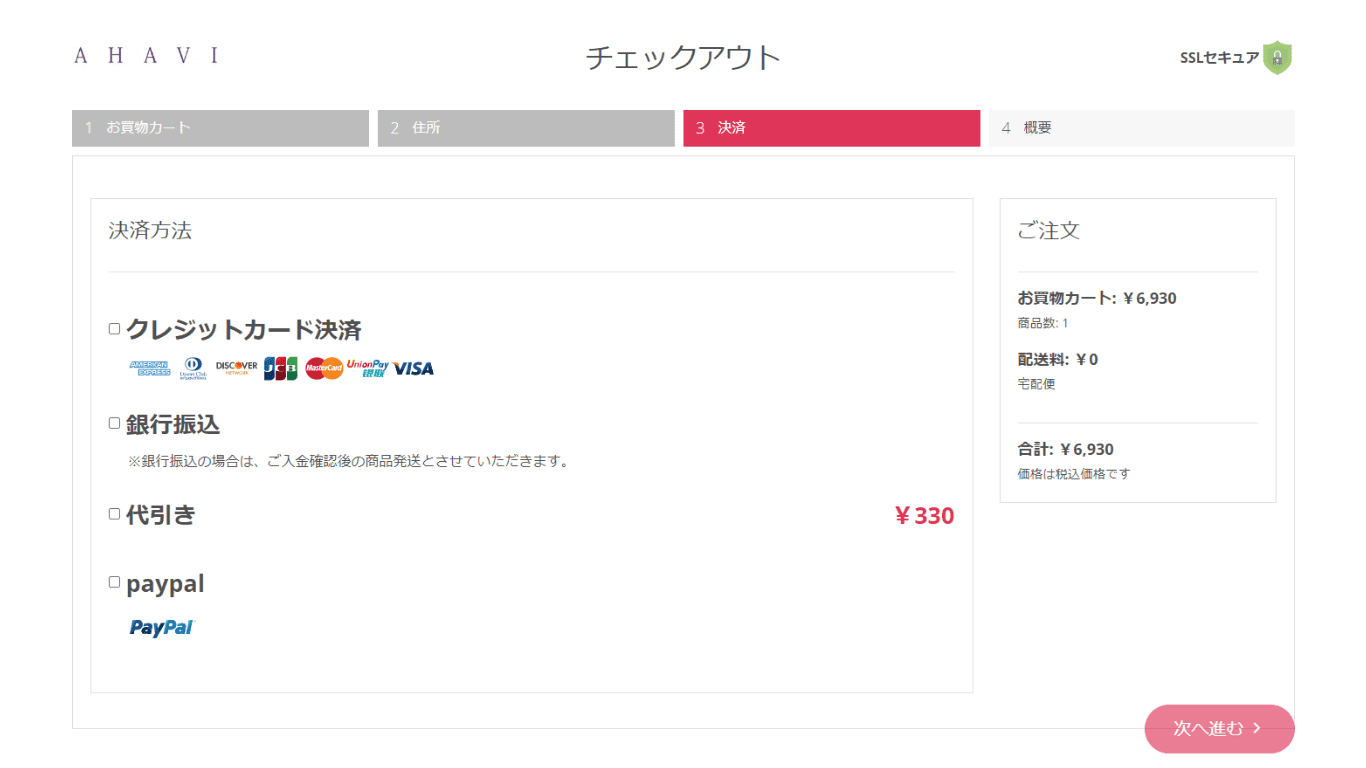
Task: Tick the 代引き payment checkbox
Action: (x=114, y=514)
